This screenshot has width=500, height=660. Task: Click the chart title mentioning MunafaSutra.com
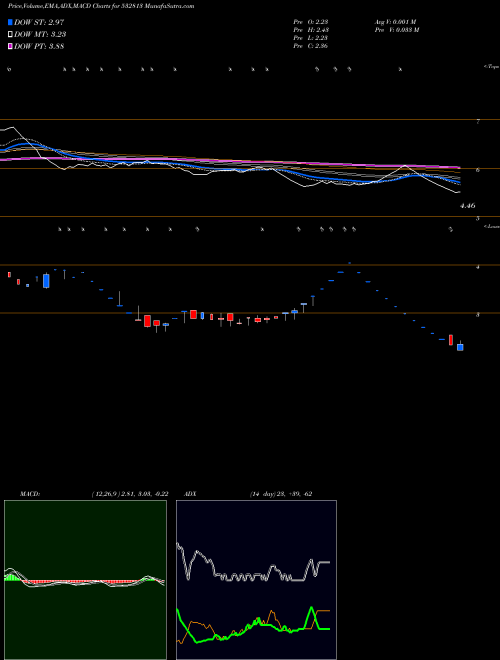point(101,6)
